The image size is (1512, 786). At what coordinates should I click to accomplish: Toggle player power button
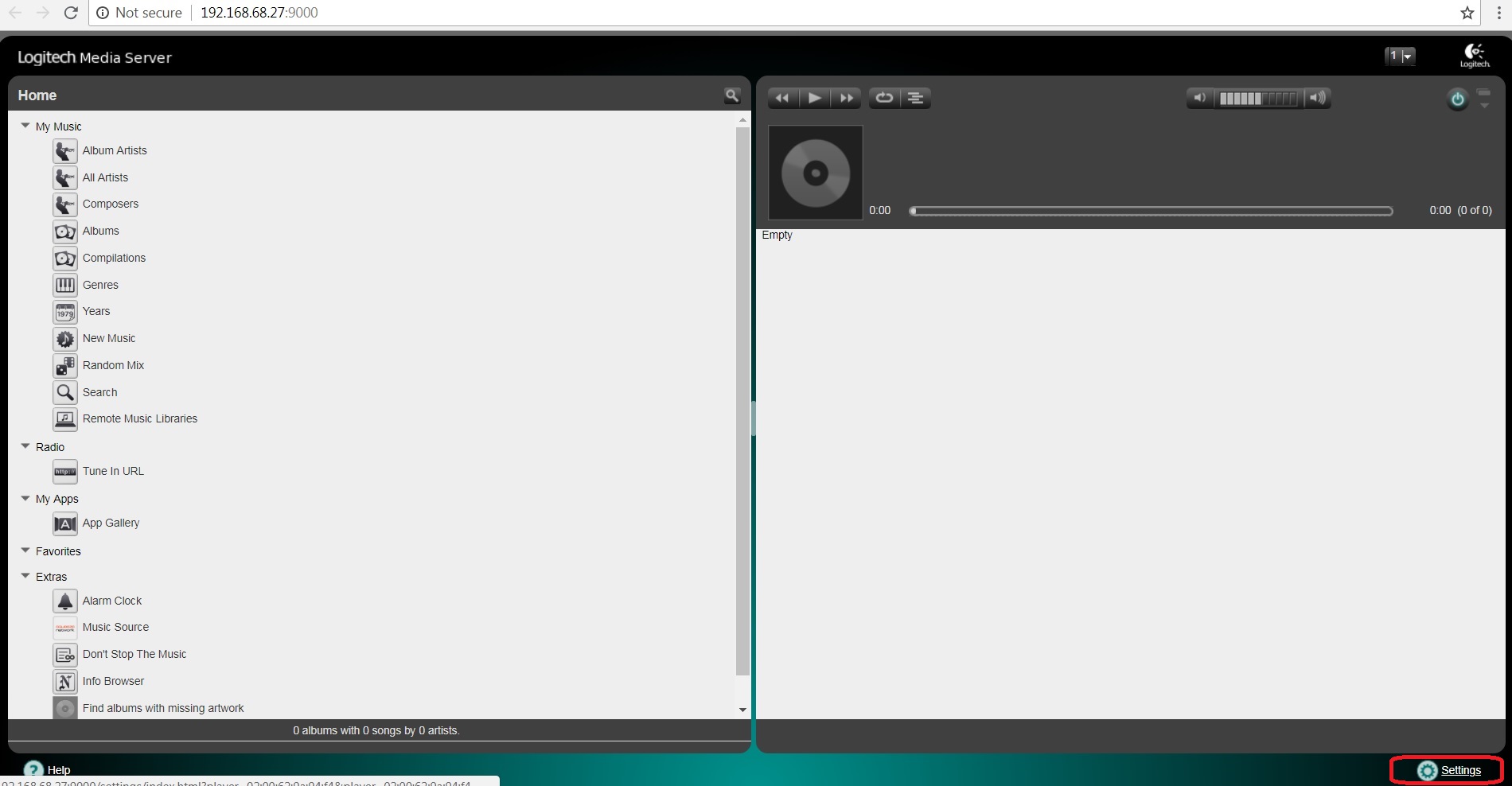click(1457, 99)
